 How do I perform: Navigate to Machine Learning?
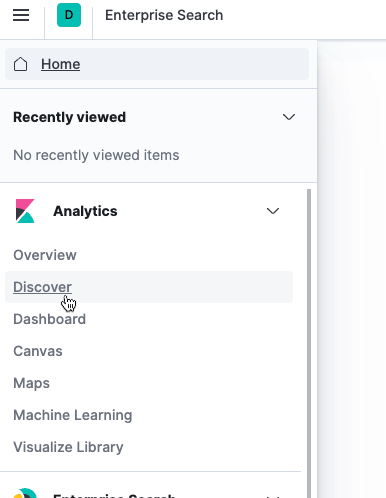tap(73, 415)
